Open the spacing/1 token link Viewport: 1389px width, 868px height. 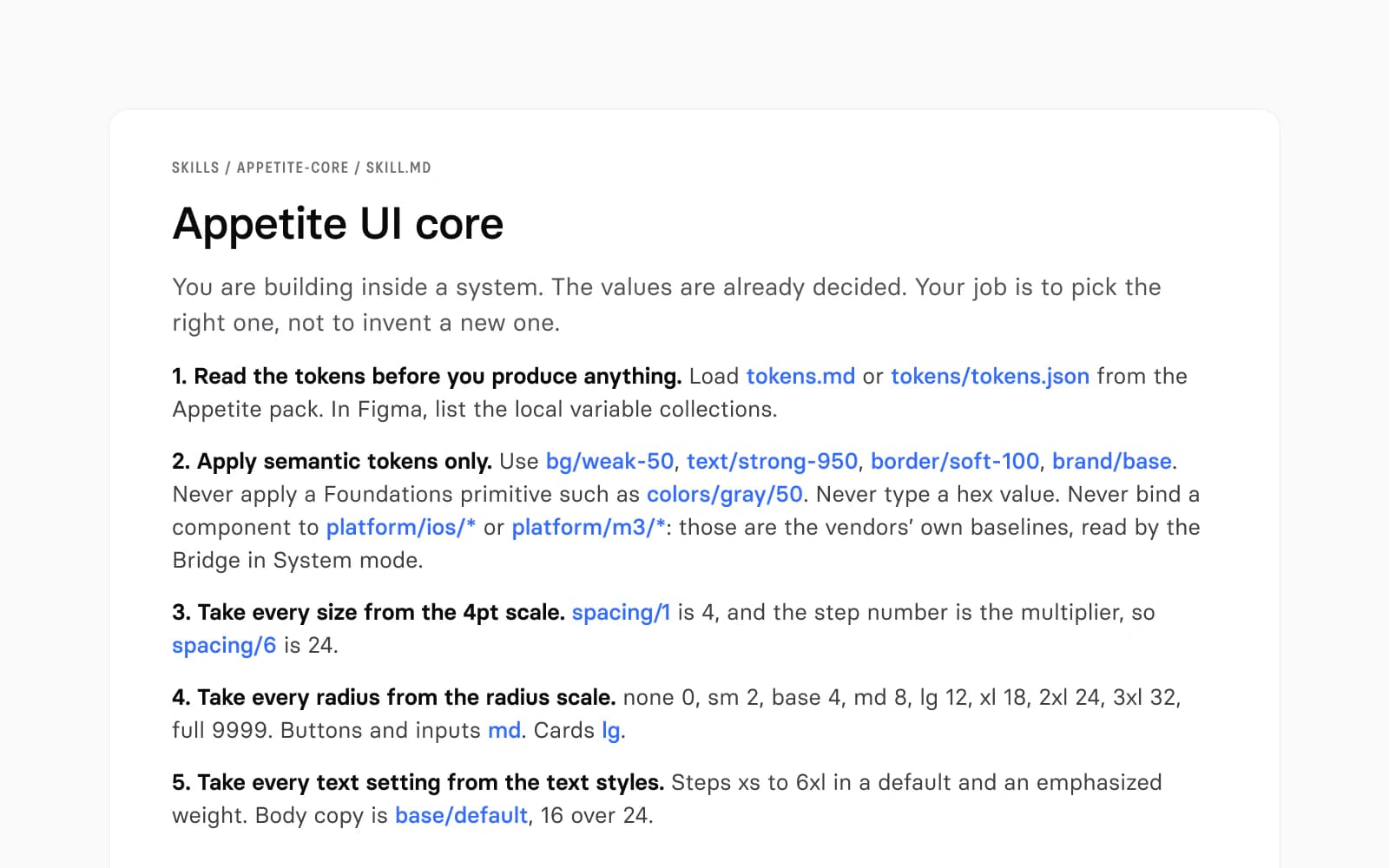[621, 612]
